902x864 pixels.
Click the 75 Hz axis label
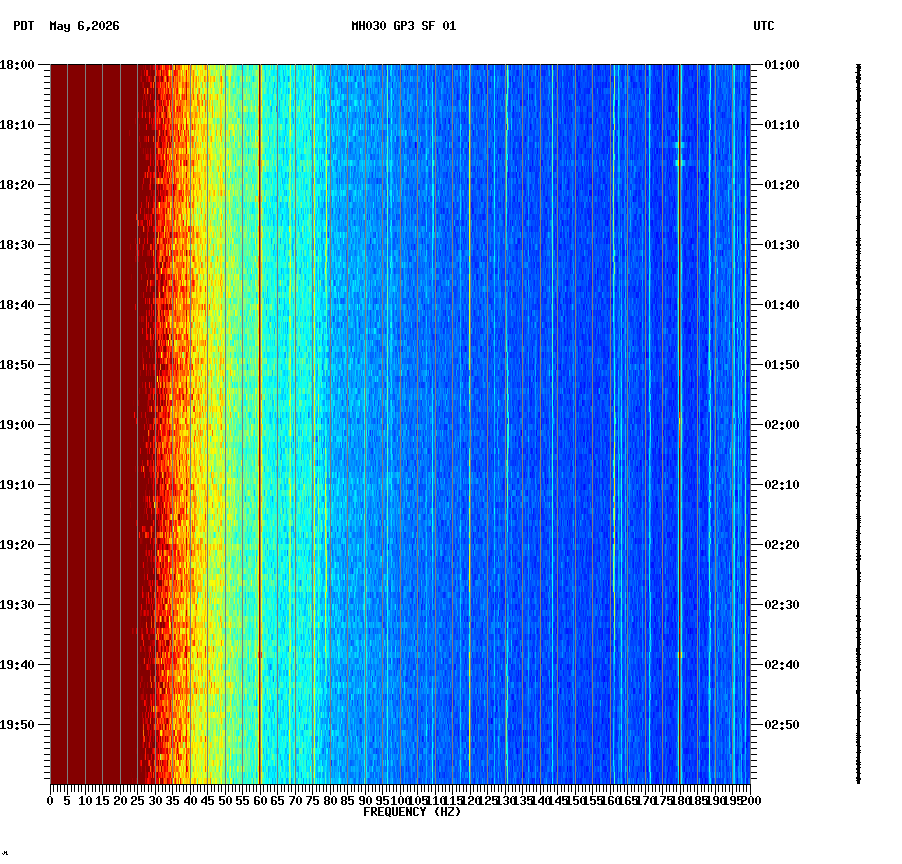point(312,801)
